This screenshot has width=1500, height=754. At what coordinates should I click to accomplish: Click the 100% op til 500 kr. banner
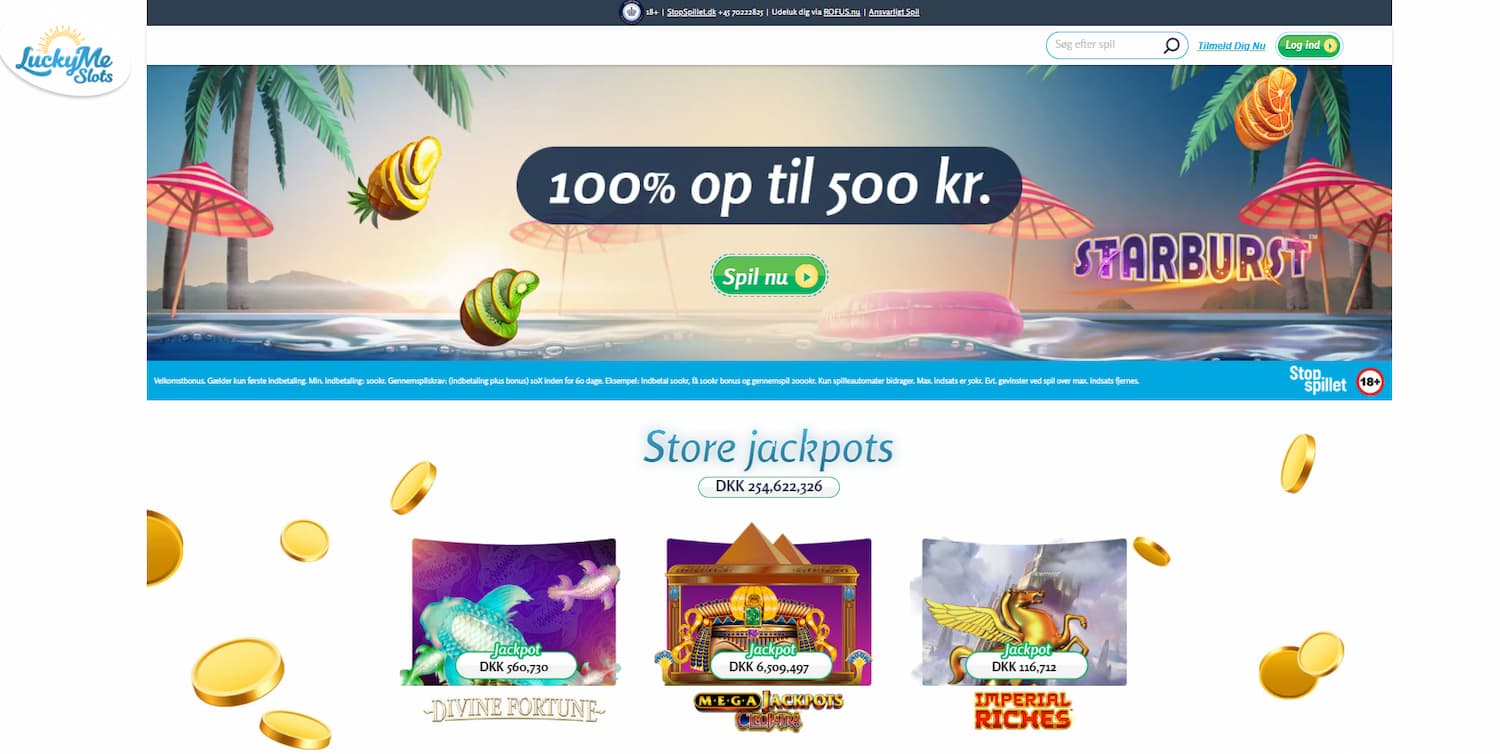769,185
